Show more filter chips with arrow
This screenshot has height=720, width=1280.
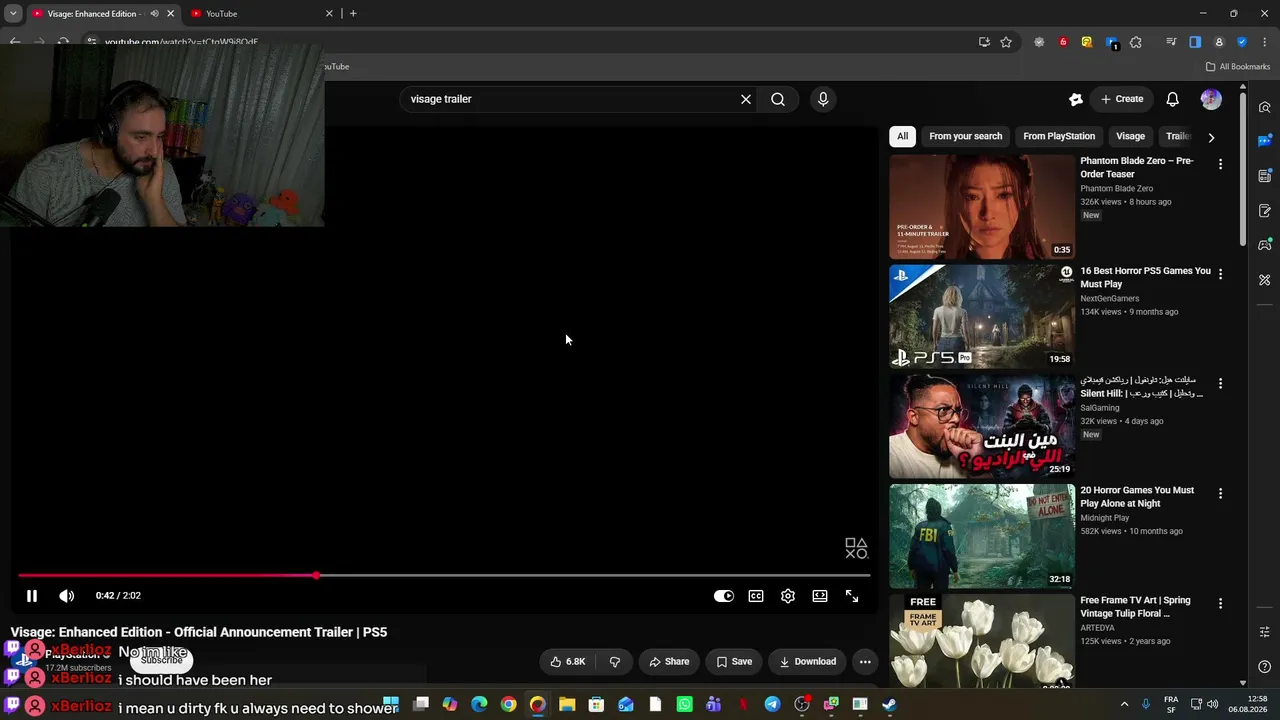pyautogui.click(x=1211, y=137)
